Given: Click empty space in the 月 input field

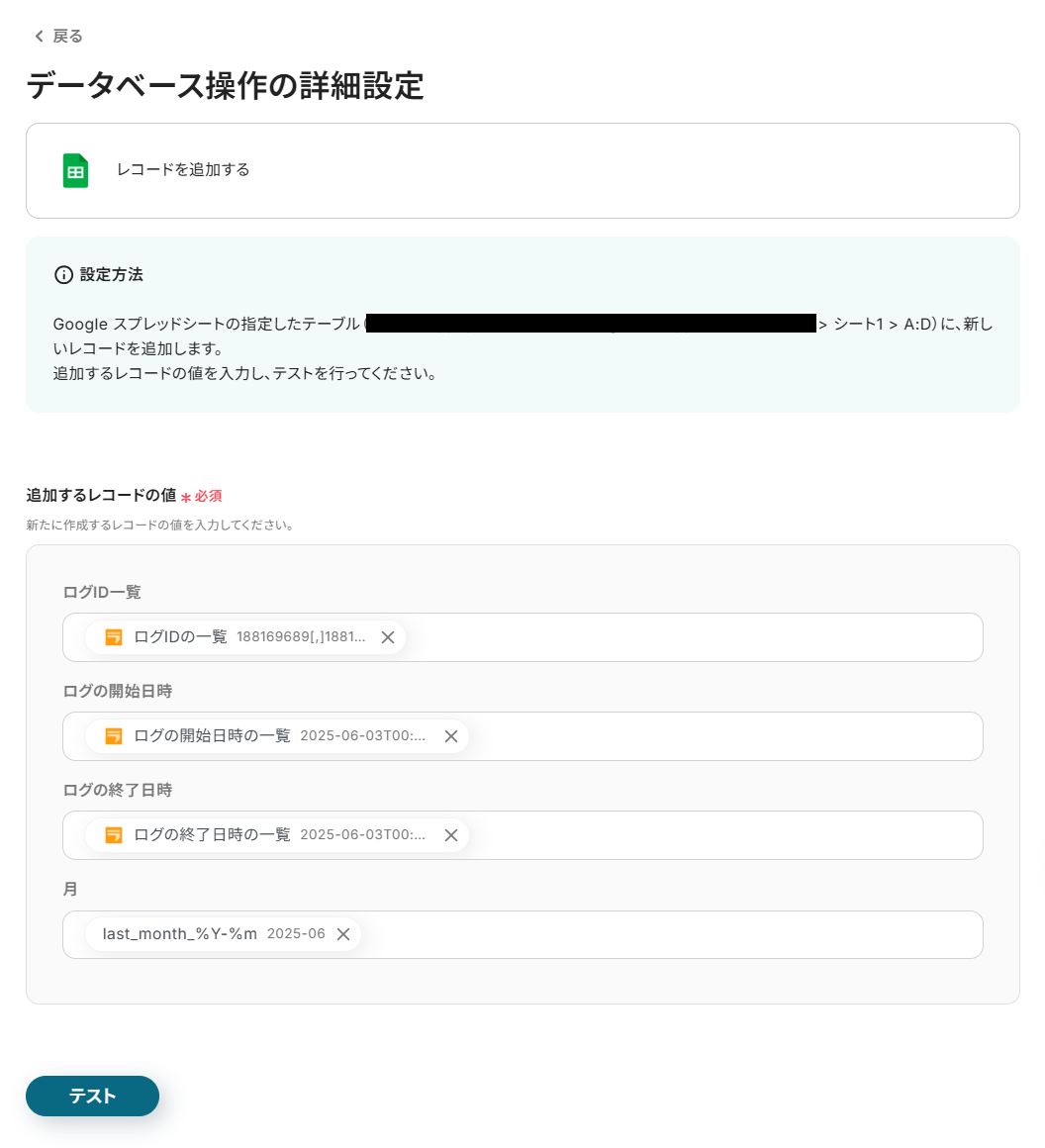Looking at the screenshot, I should 673,934.
